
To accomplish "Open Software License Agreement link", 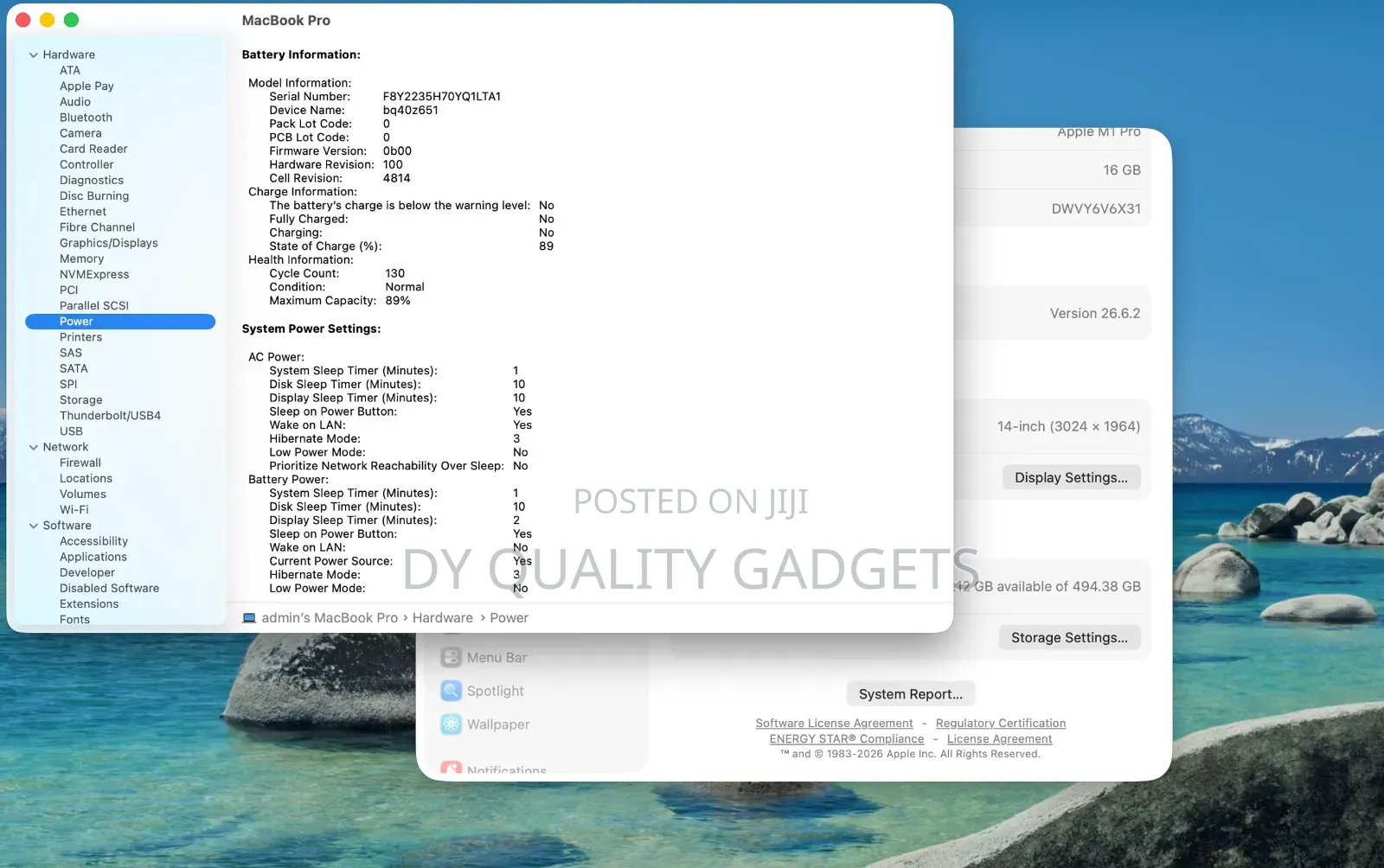I will [x=834, y=724].
